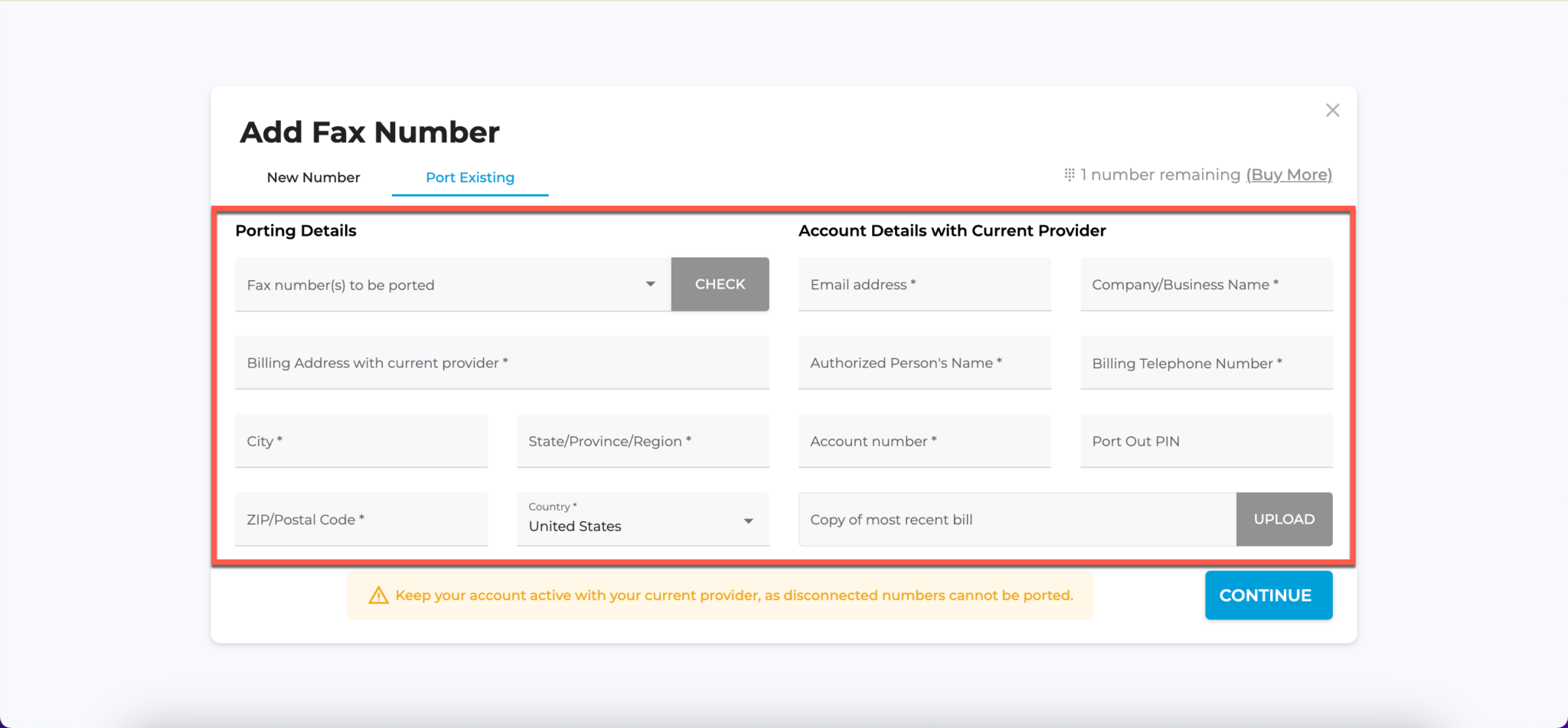Image resolution: width=1568 pixels, height=728 pixels.
Task: Select the State/Province/Region field
Action: point(642,441)
